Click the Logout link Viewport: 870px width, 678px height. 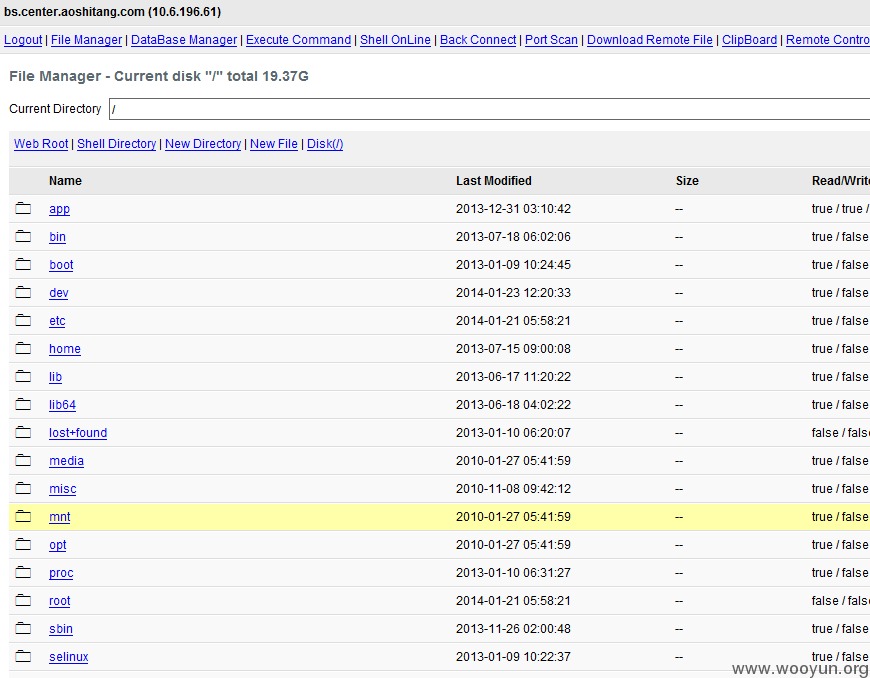click(x=23, y=40)
